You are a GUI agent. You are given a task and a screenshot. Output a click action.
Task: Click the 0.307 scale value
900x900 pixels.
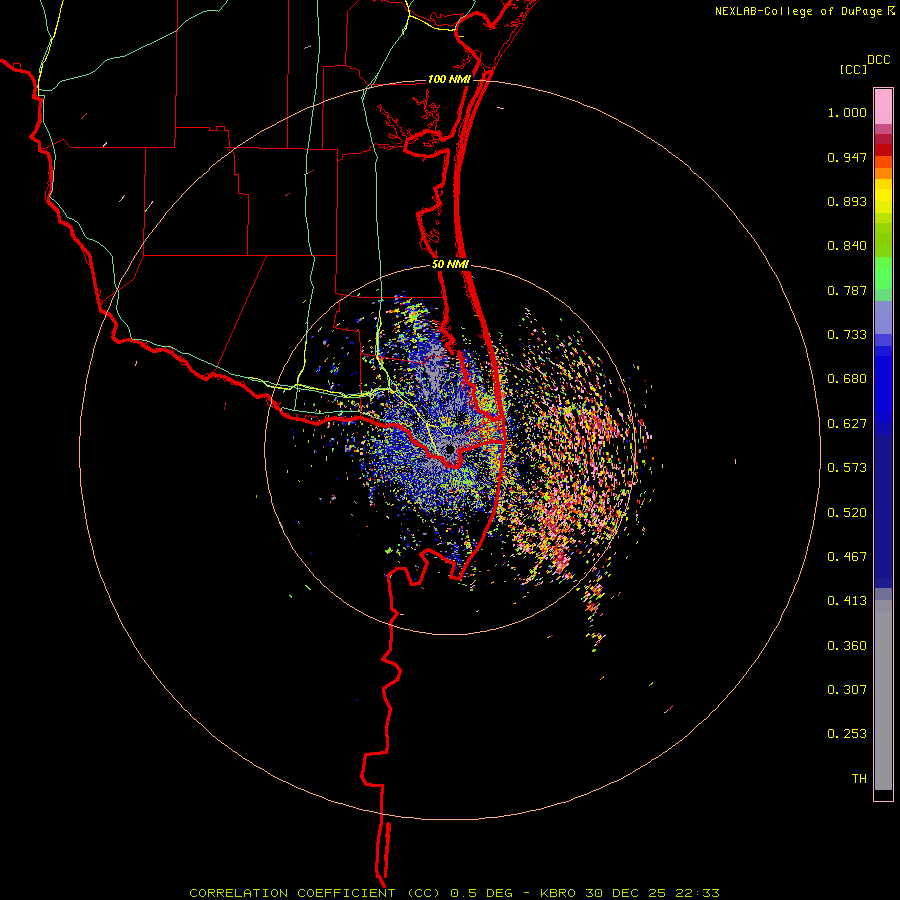coord(847,690)
